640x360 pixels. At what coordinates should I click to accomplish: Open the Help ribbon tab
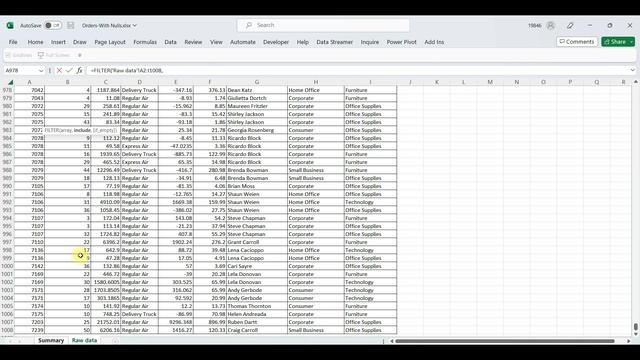tap(302, 42)
